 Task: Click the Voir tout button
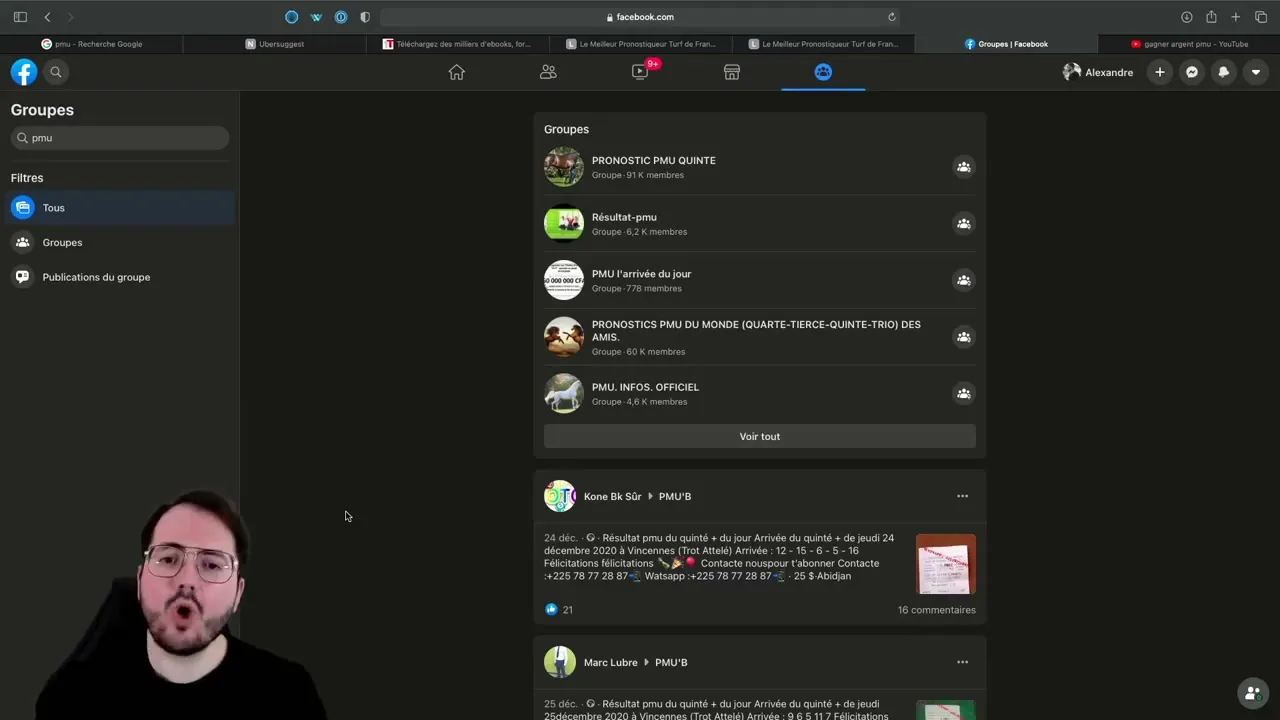(x=759, y=437)
